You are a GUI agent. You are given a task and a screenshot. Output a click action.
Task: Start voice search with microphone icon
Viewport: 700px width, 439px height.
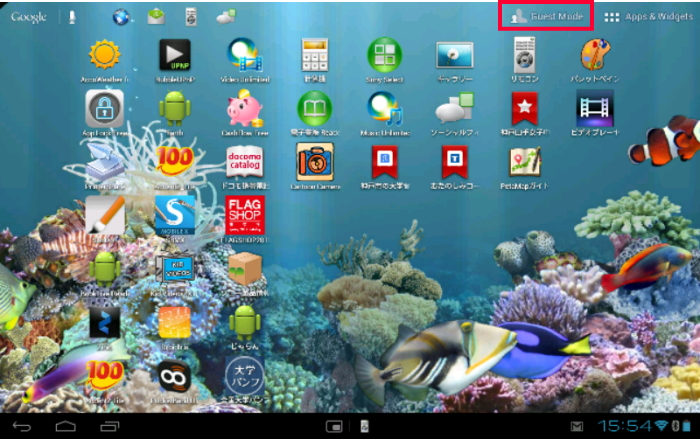(72, 17)
